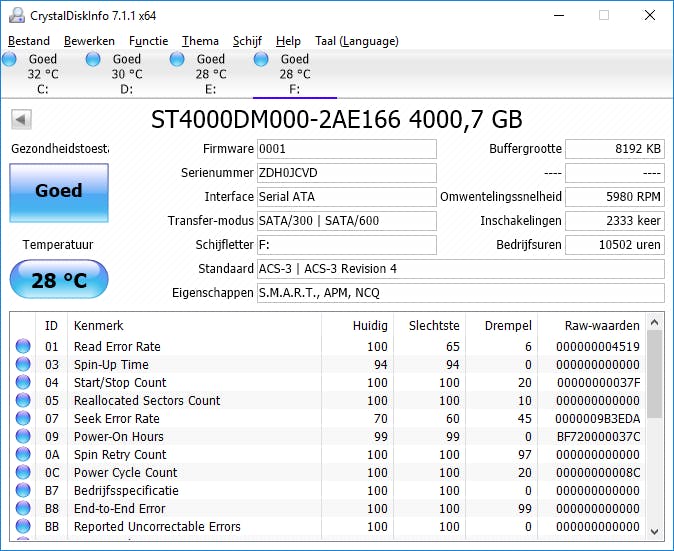674x551 pixels.
Task: Click the previous disk arrow button
Action: pos(20,120)
